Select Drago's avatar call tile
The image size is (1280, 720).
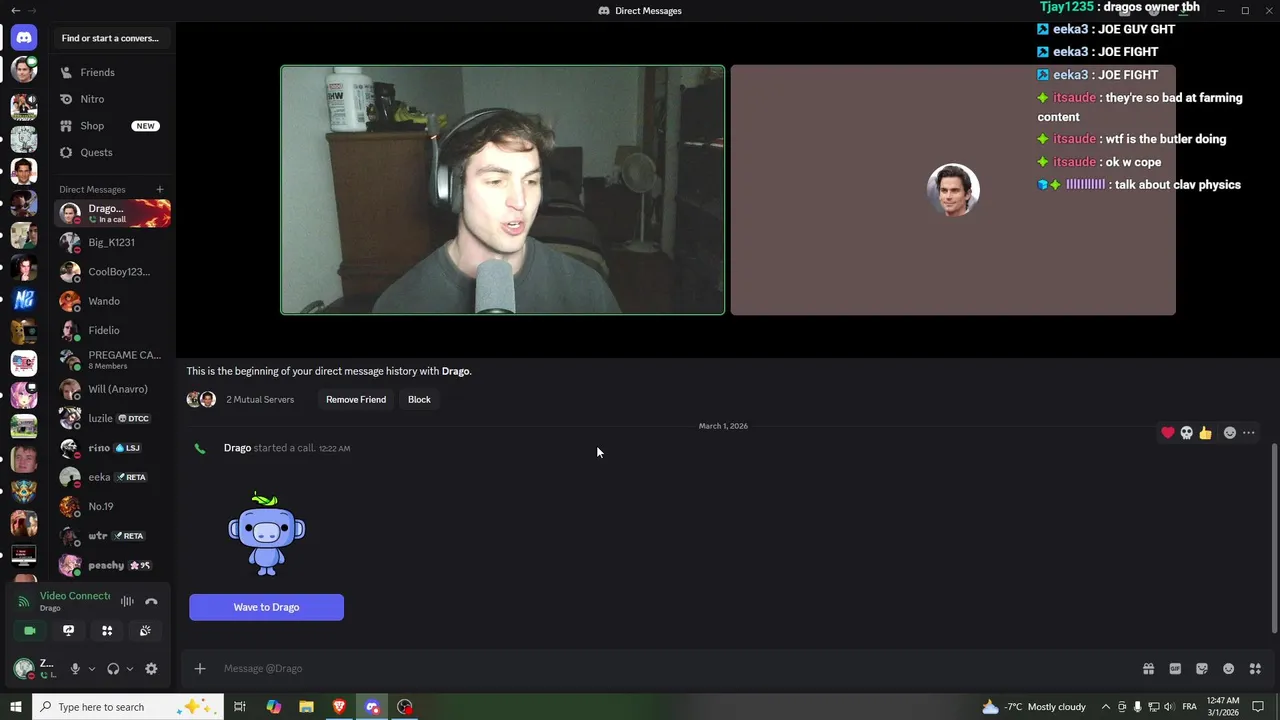tap(953, 190)
